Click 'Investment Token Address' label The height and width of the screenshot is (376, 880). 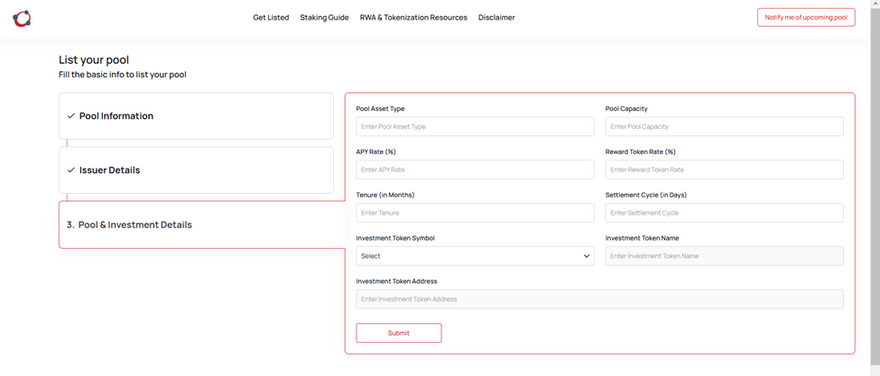tap(396, 281)
